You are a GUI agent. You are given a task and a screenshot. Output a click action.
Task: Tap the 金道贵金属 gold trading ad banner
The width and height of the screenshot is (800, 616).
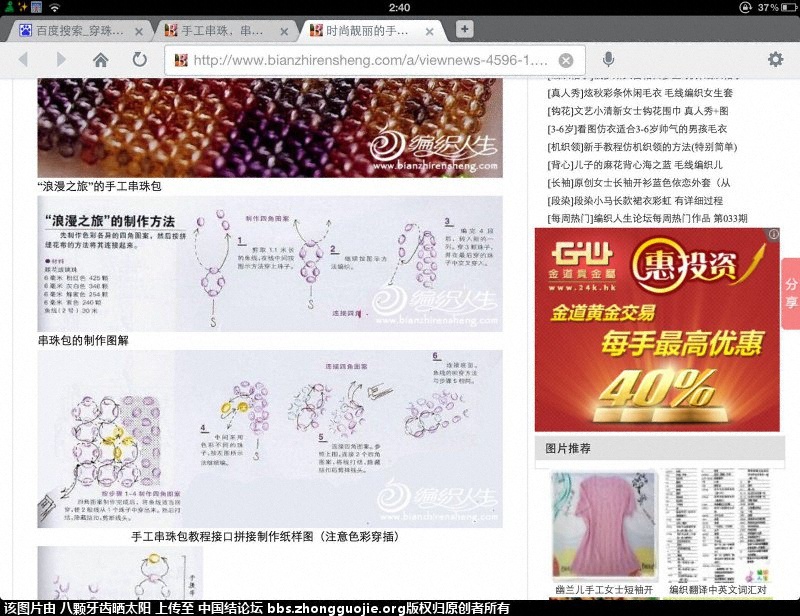point(656,330)
